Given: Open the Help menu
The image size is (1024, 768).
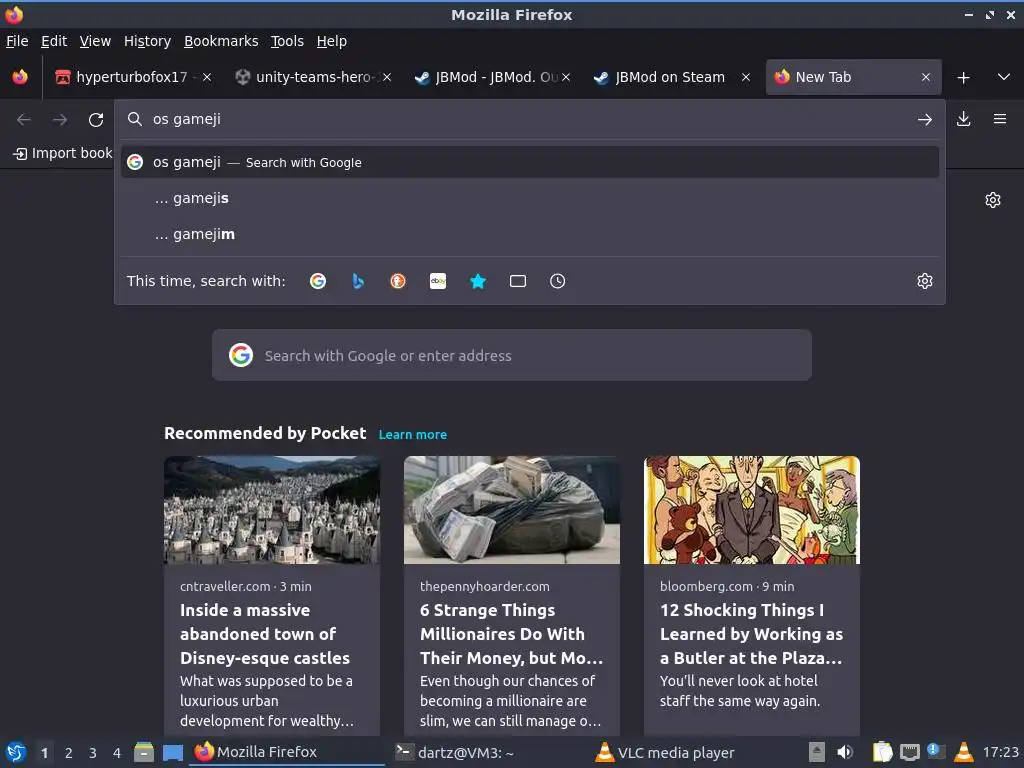Looking at the screenshot, I should (332, 41).
